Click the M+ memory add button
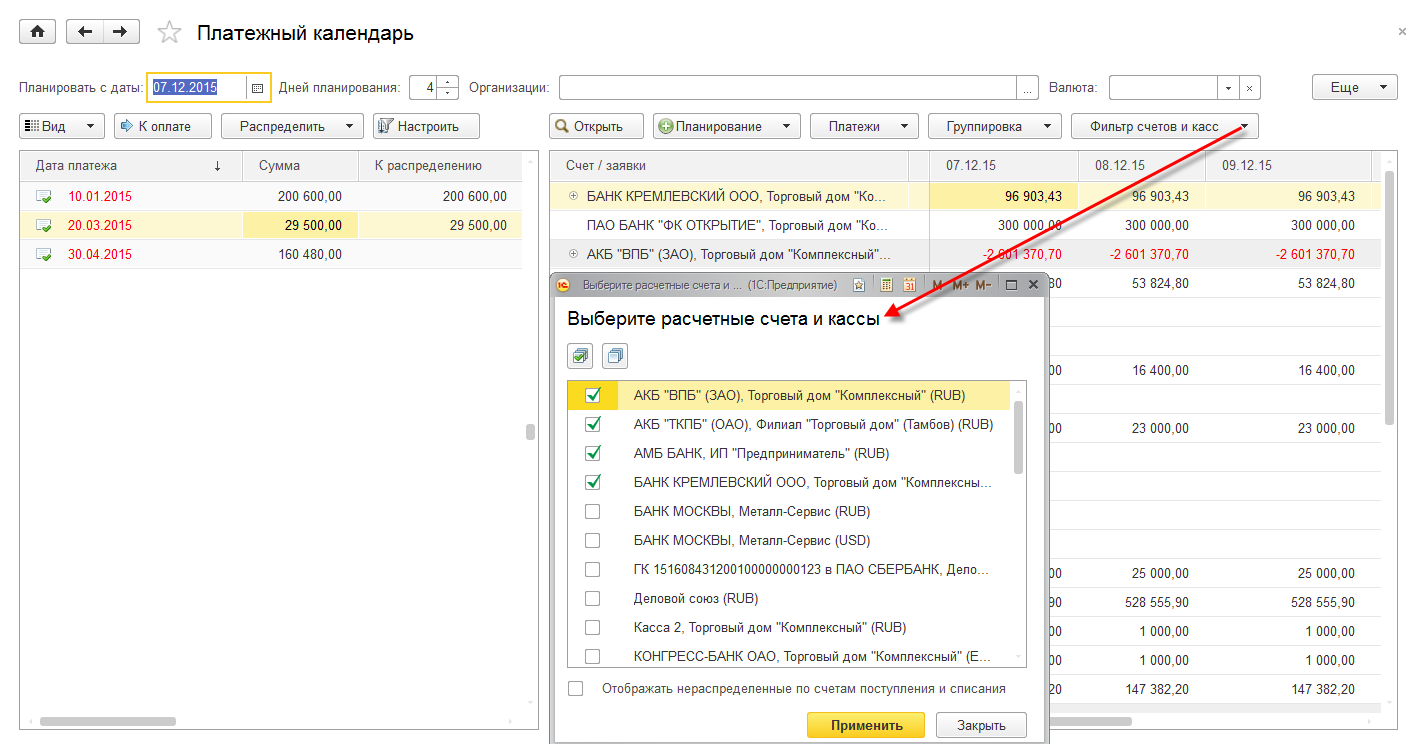 [960, 285]
